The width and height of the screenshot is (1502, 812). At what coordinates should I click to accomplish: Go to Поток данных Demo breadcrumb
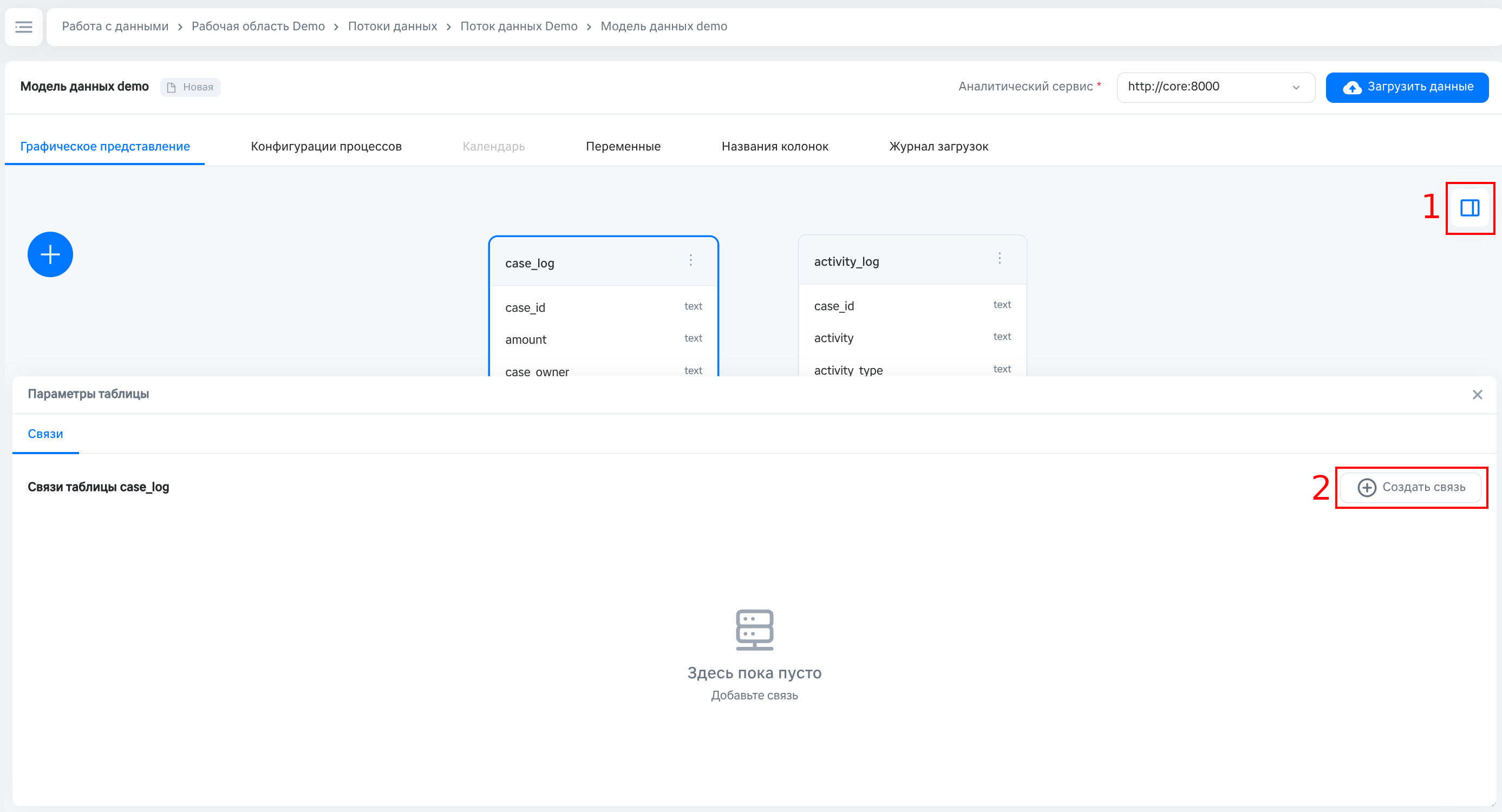click(x=519, y=26)
